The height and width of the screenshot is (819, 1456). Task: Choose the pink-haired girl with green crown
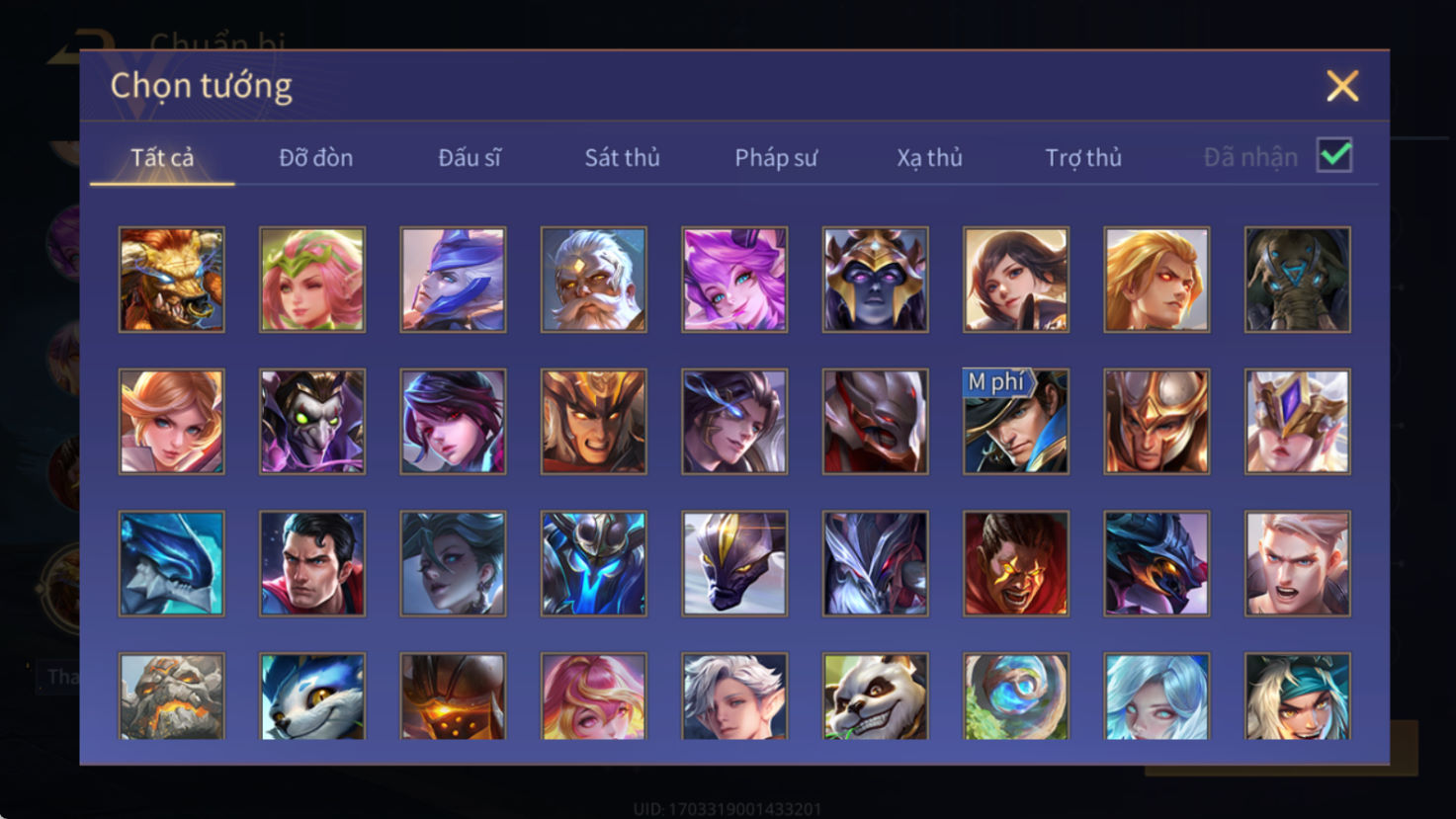[x=312, y=280]
